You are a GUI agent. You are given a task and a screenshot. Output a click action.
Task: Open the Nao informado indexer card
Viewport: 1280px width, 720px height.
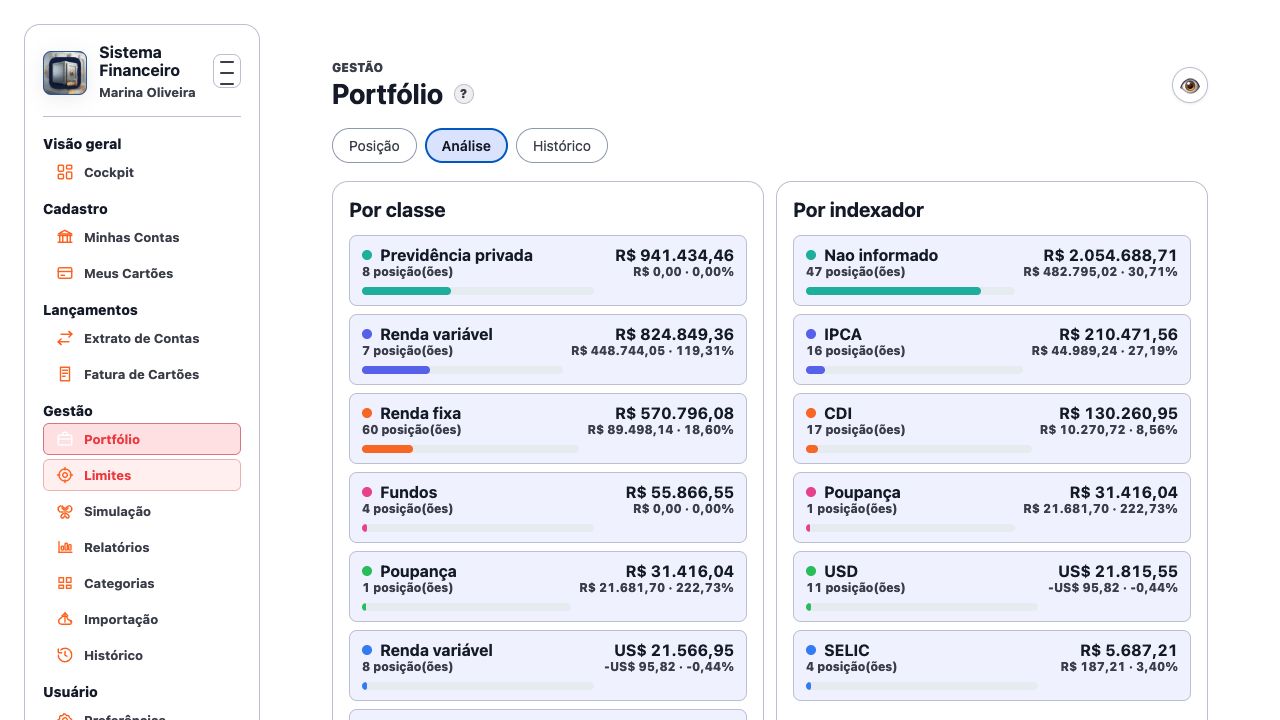coord(992,270)
